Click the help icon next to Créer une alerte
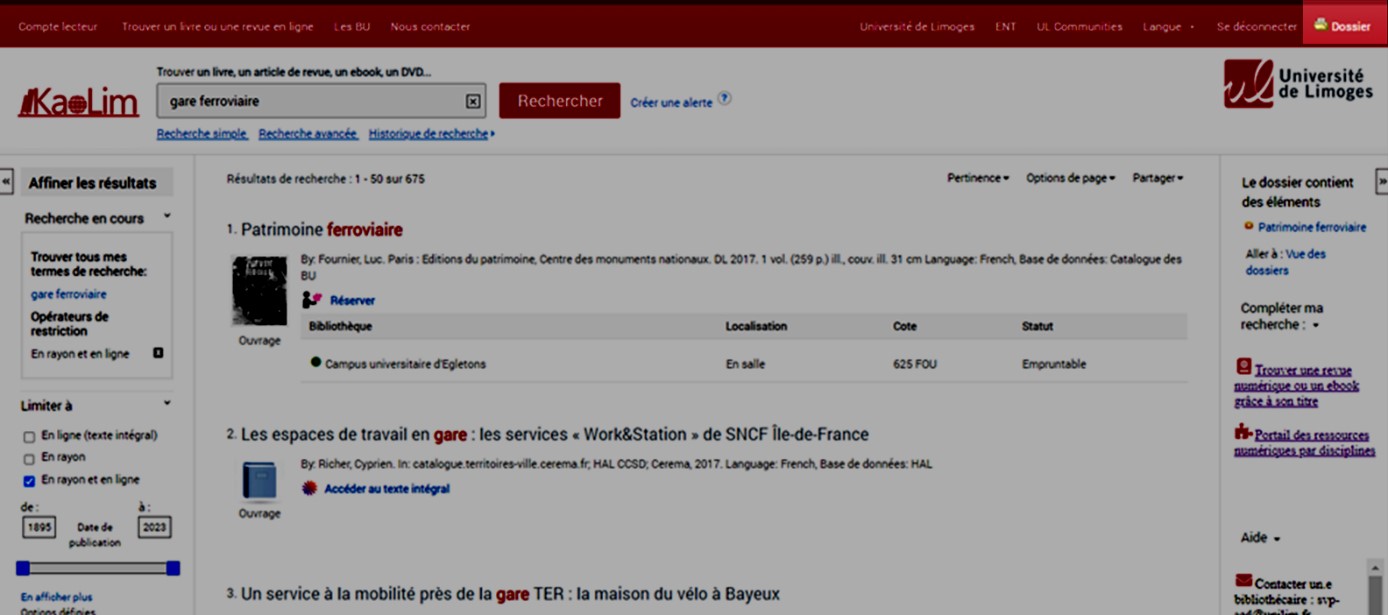Viewport: 1388px width, 615px height. [x=725, y=99]
